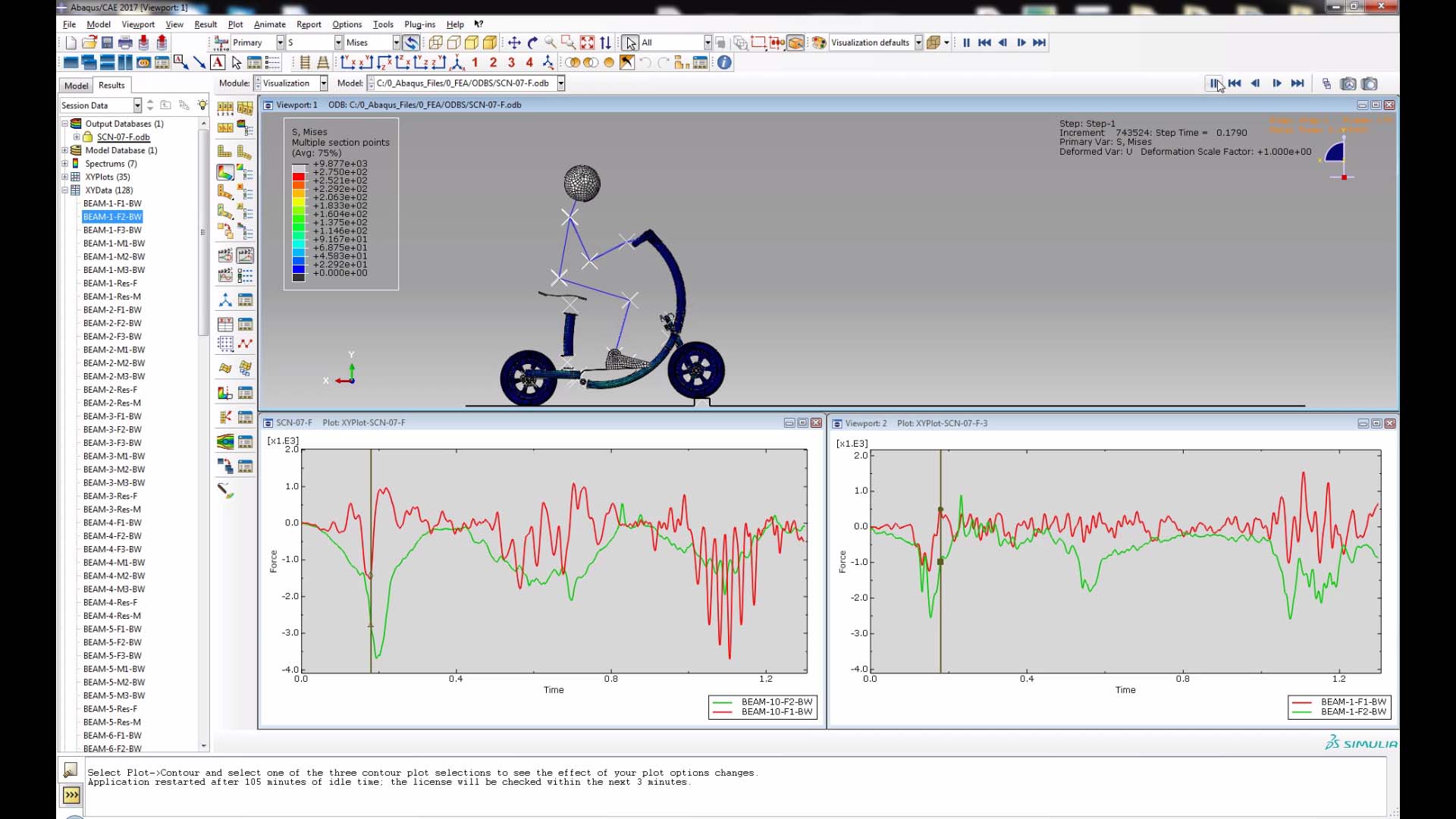
Task: Click the results tree vertical scrollbar
Action: pos(202,232)
